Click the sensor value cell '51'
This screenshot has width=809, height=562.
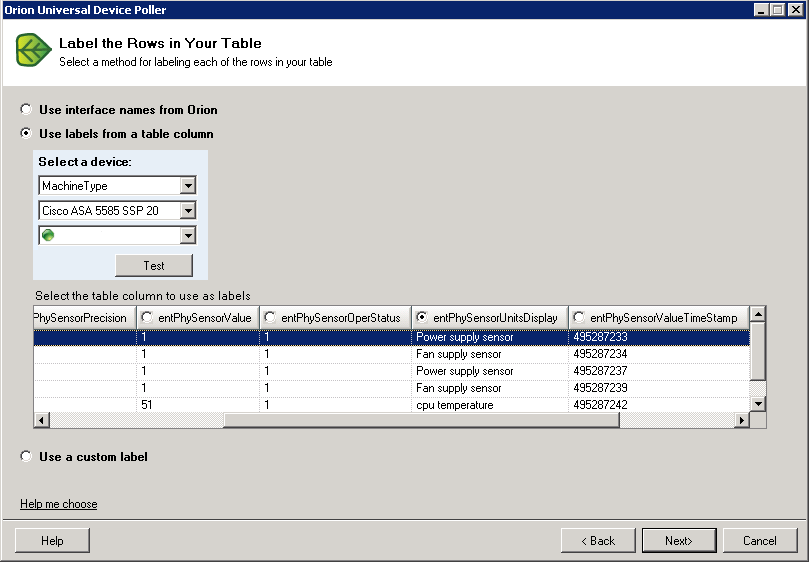tap(198, 405)
